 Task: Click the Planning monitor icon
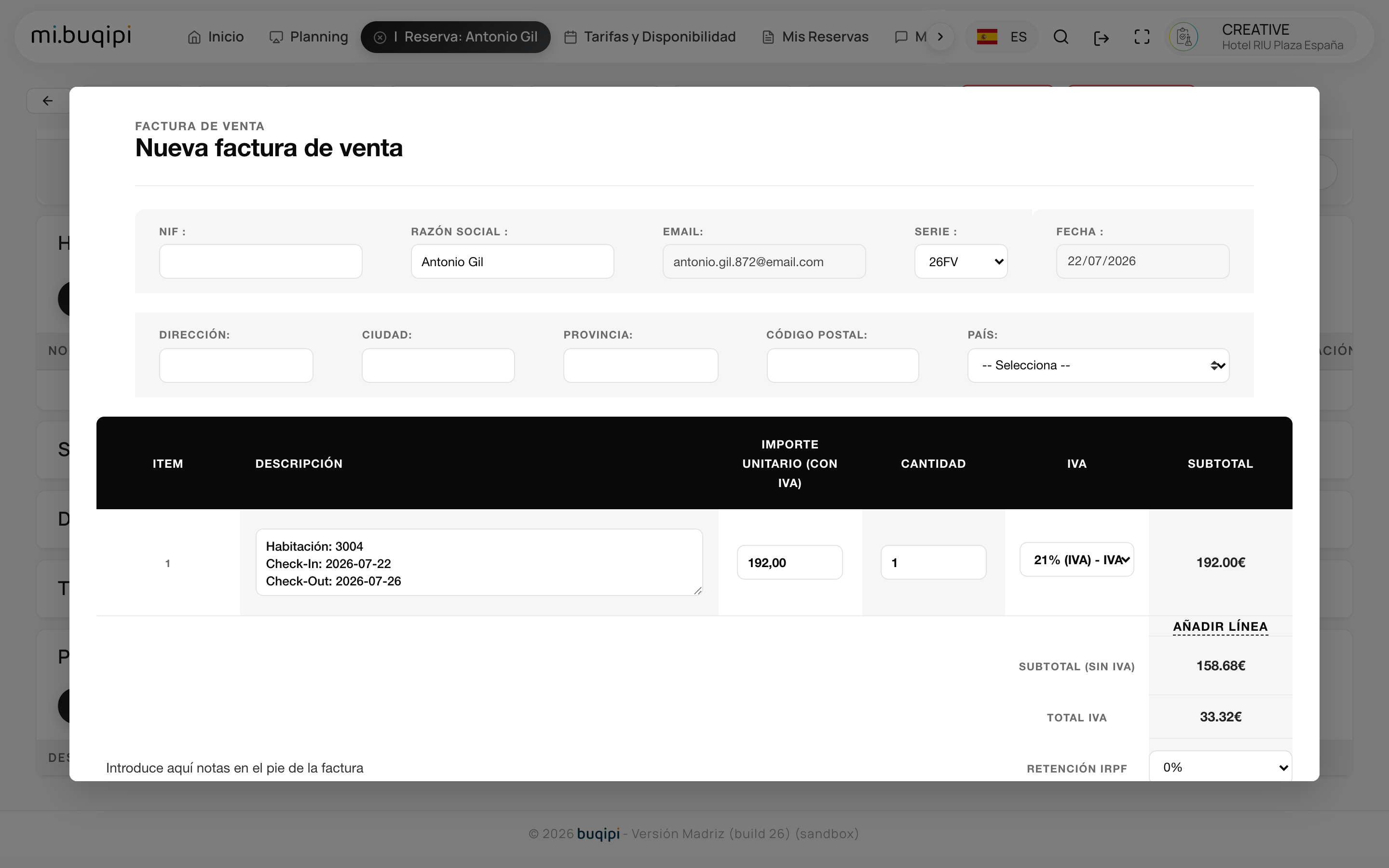[276, 37]
